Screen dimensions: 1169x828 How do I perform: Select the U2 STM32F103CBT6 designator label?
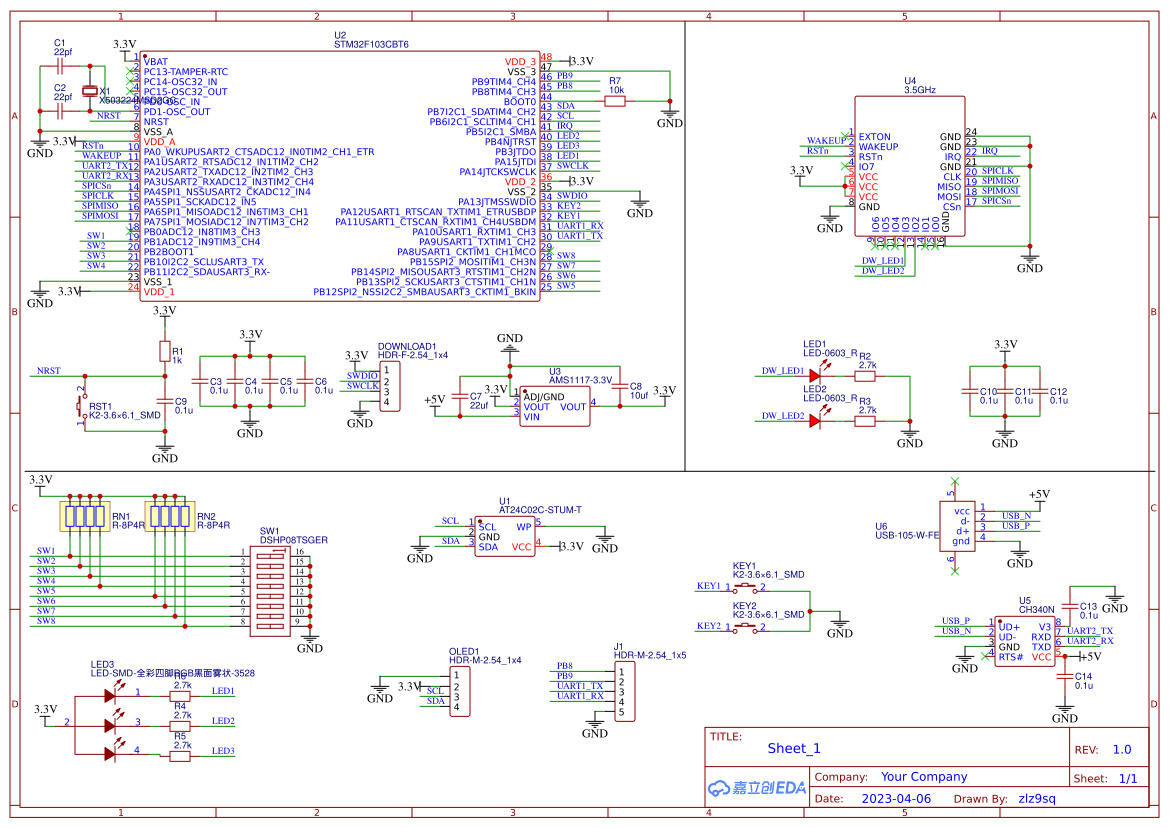371,39
